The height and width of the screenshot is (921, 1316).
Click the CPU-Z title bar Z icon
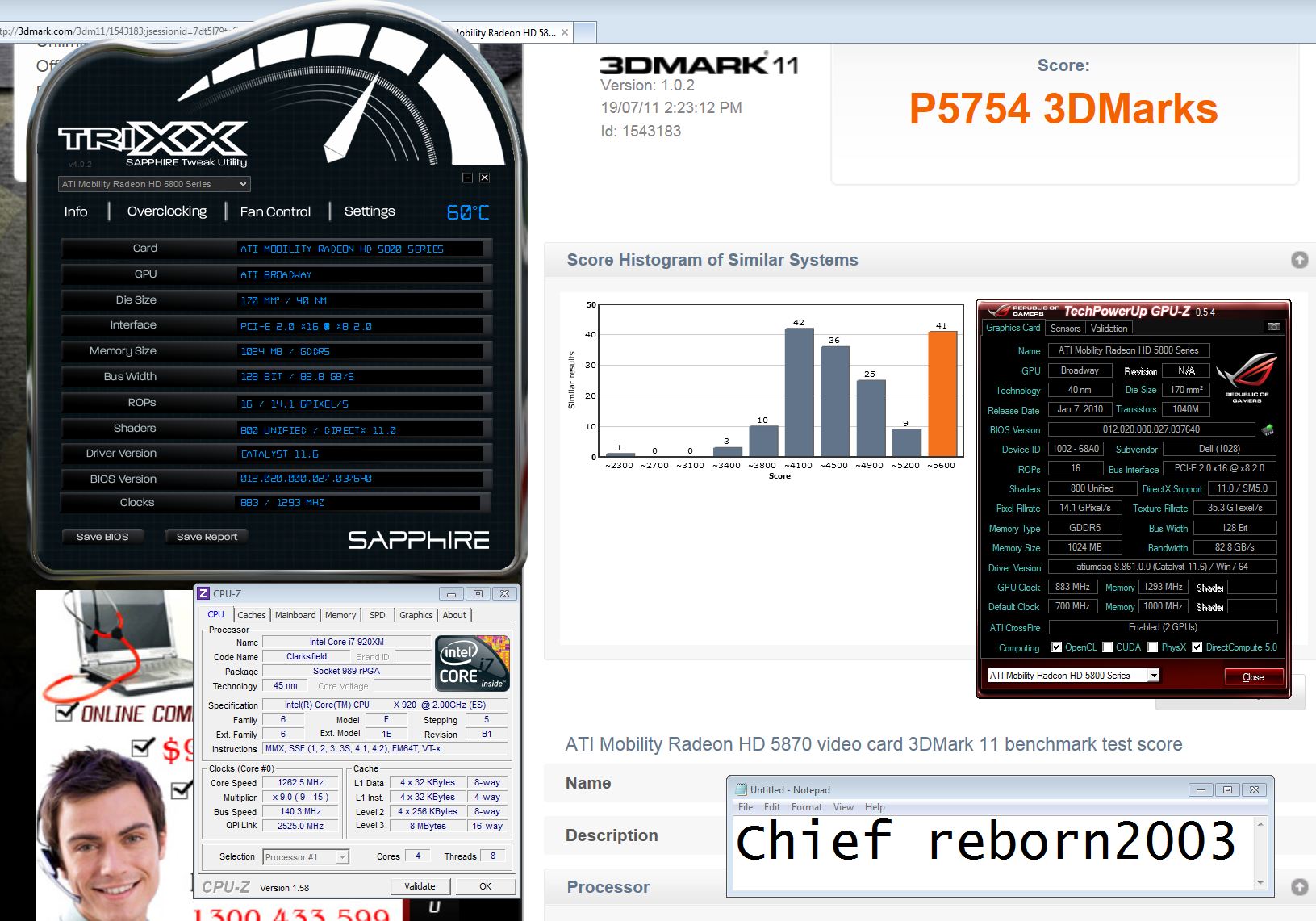click(x=204, y=593)
